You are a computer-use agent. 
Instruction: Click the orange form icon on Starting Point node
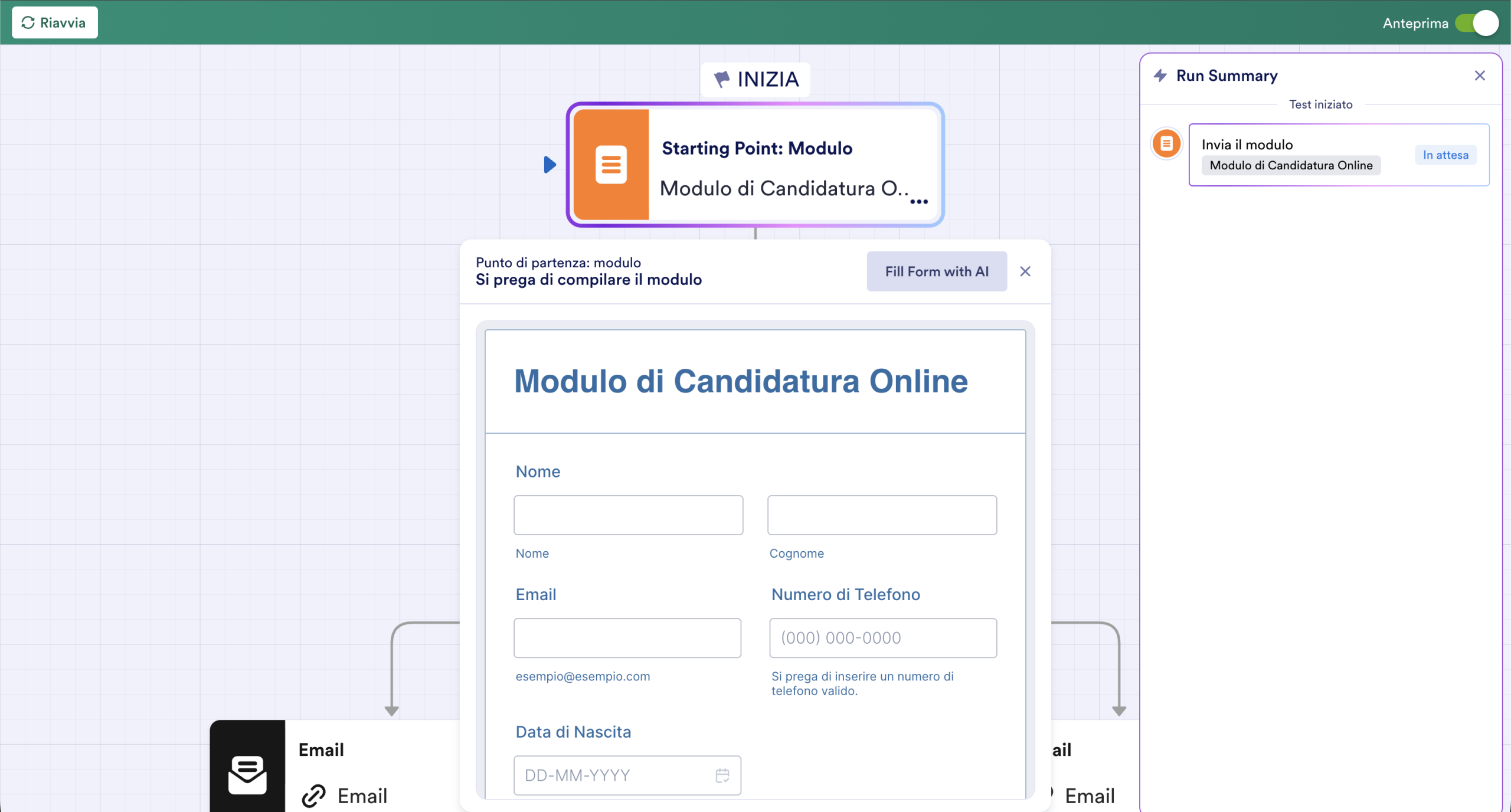[611, 165]
